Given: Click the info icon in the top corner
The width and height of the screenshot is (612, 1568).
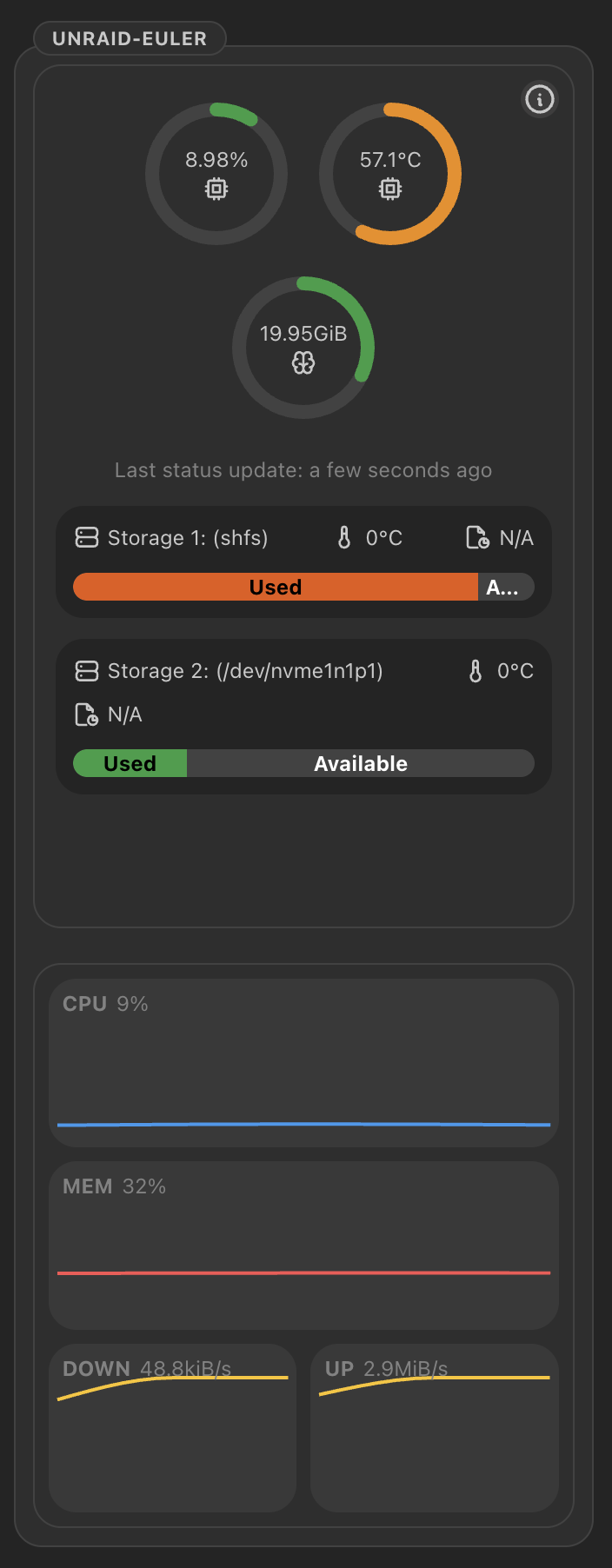Looking at the screenshot, I should click(x=539, y=99).
